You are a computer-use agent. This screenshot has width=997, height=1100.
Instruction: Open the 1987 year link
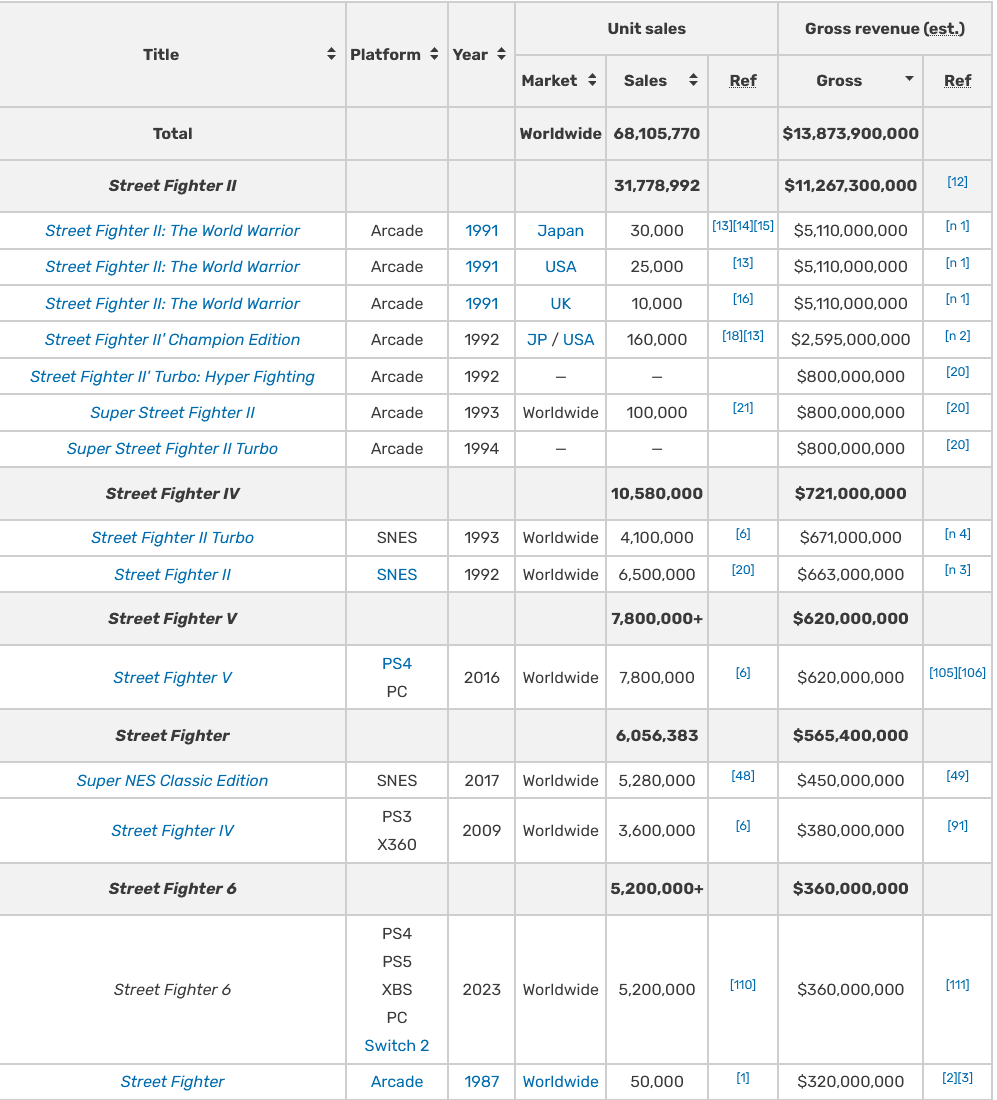click(x=481, y=1082)
